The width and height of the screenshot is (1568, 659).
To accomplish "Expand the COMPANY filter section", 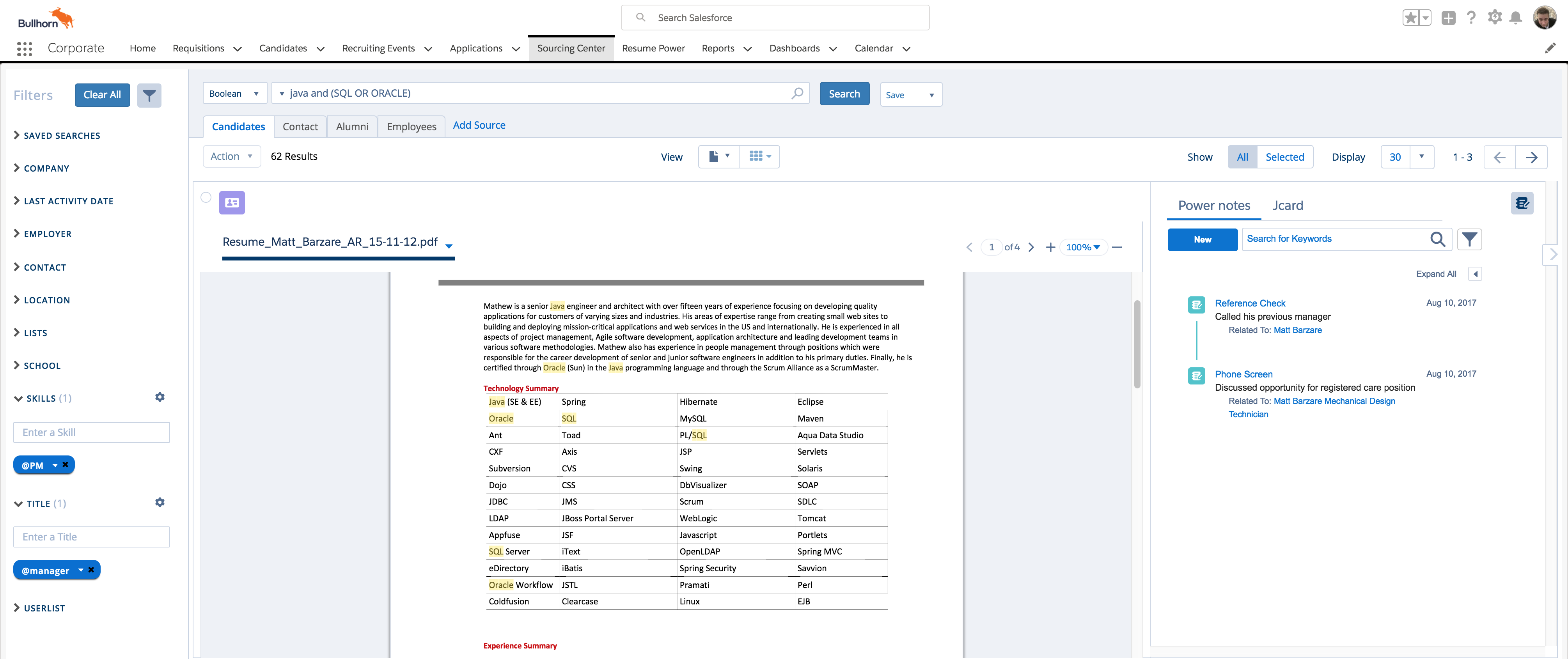I will point(46,168).
